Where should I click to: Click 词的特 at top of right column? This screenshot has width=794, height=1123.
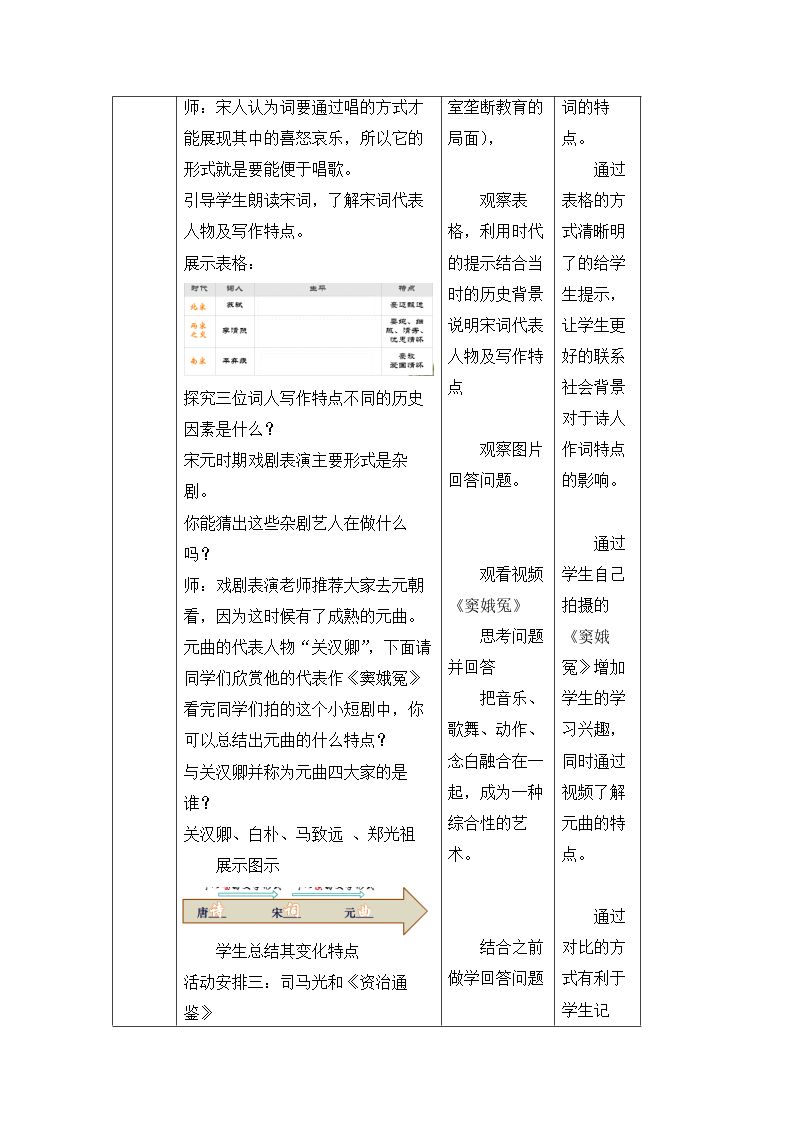click(x=586, y=107)
